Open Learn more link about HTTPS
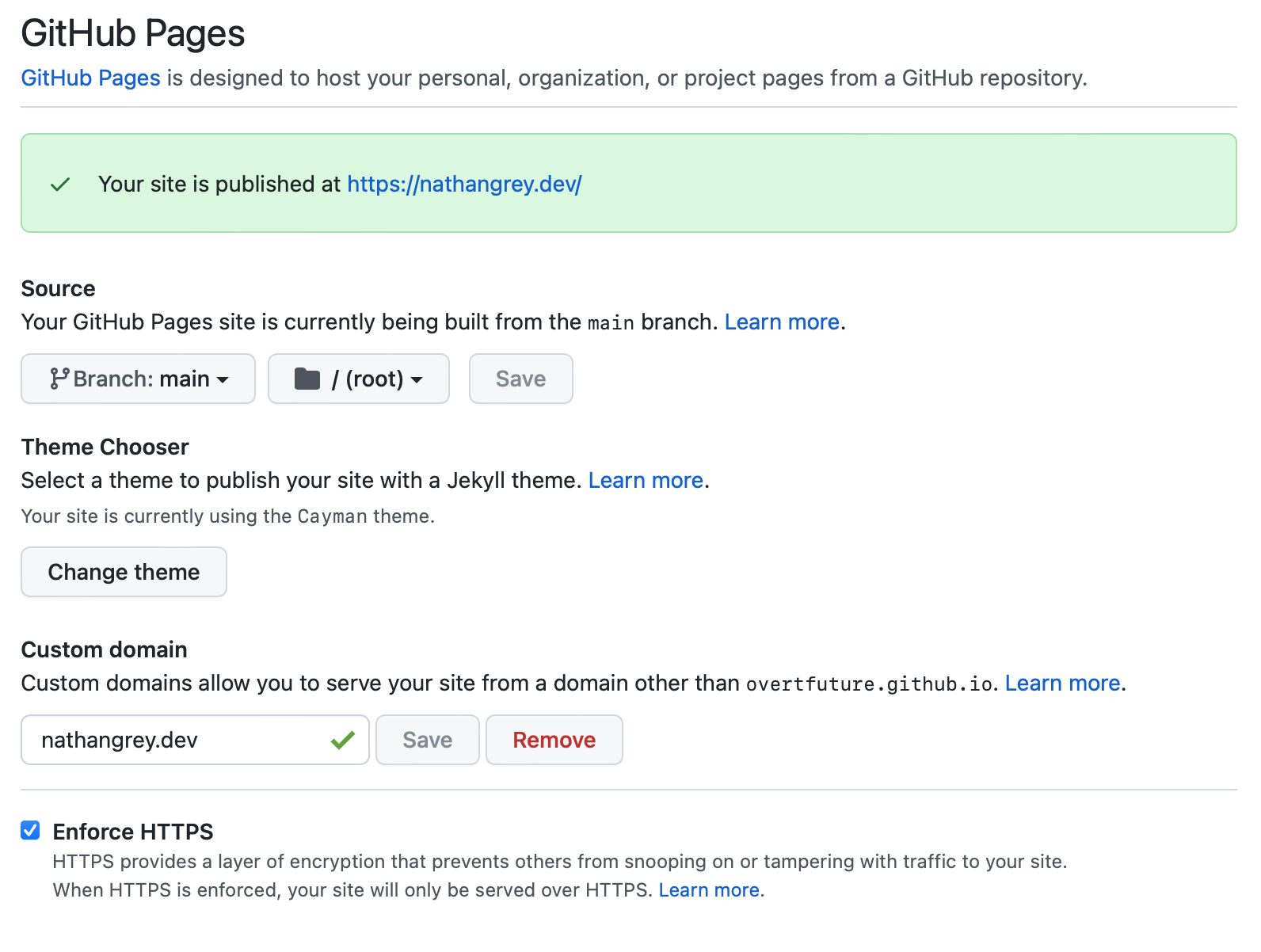1261x952 pixels. pos(709,890)
